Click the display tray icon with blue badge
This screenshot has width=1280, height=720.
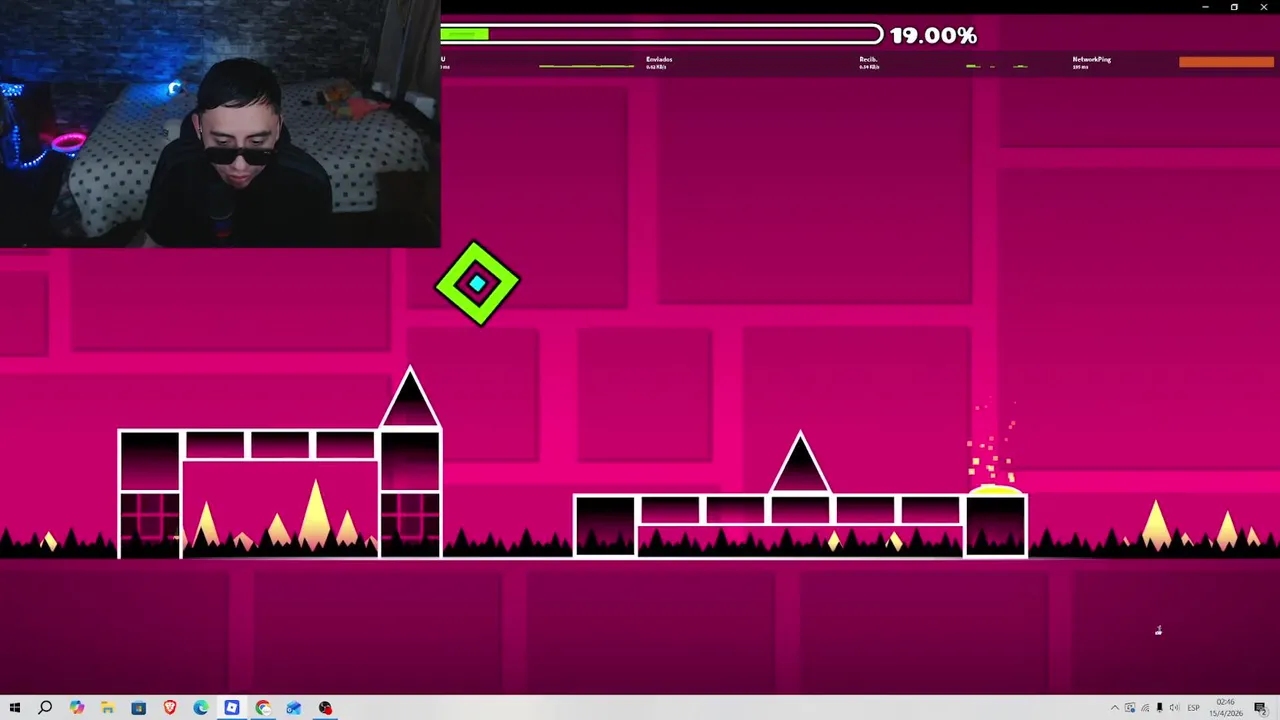tap(1130, 708)
